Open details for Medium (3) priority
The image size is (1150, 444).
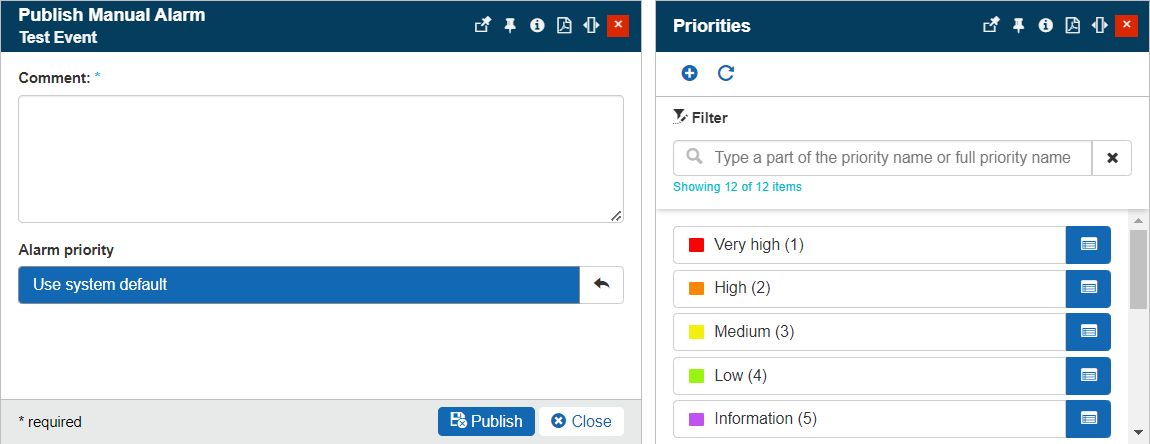tap(1088, 331)
